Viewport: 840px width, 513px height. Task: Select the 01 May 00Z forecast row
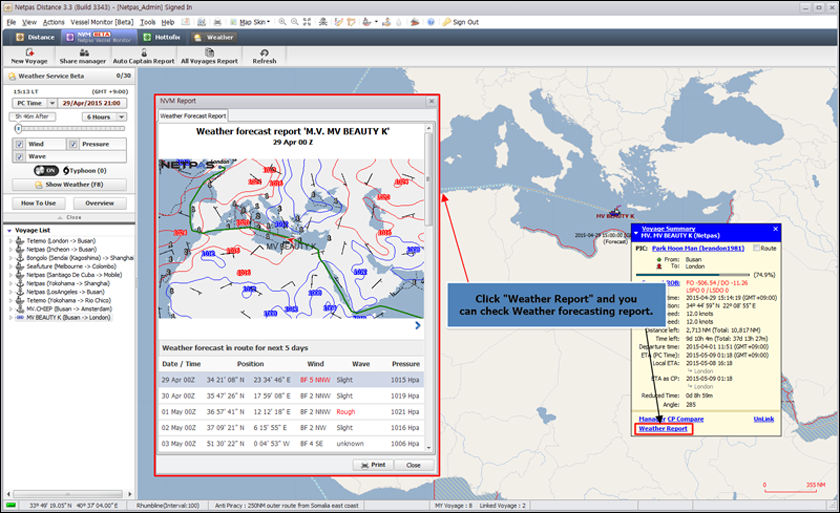tap(291, 412)
